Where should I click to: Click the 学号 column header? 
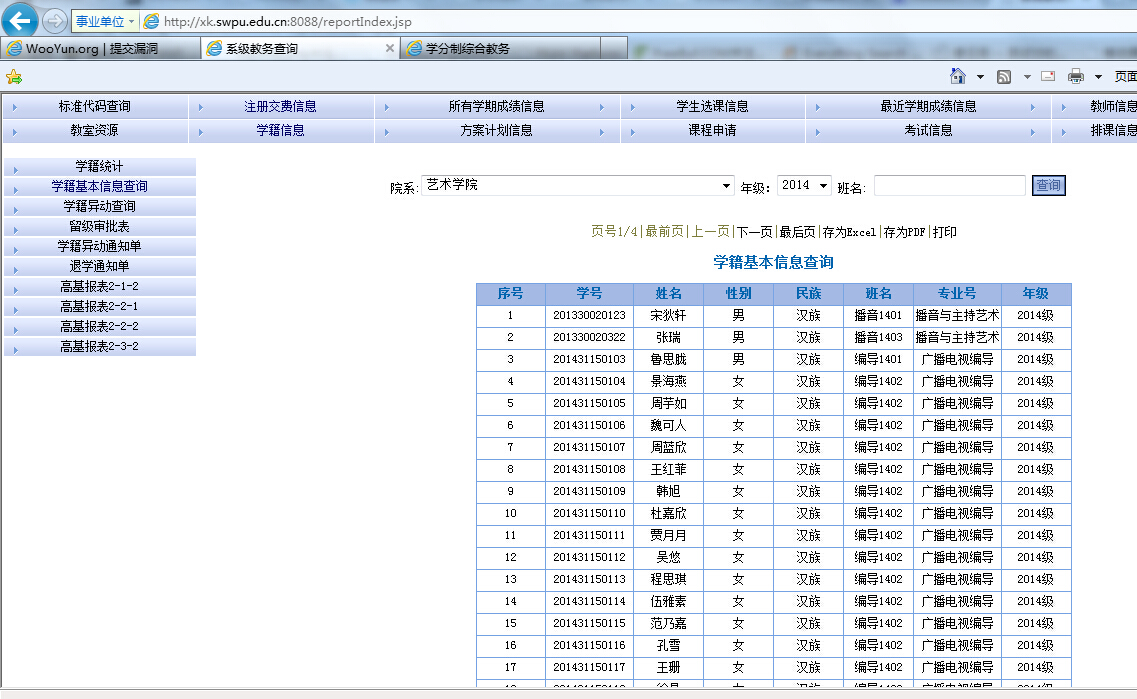[x=590, y=294]
